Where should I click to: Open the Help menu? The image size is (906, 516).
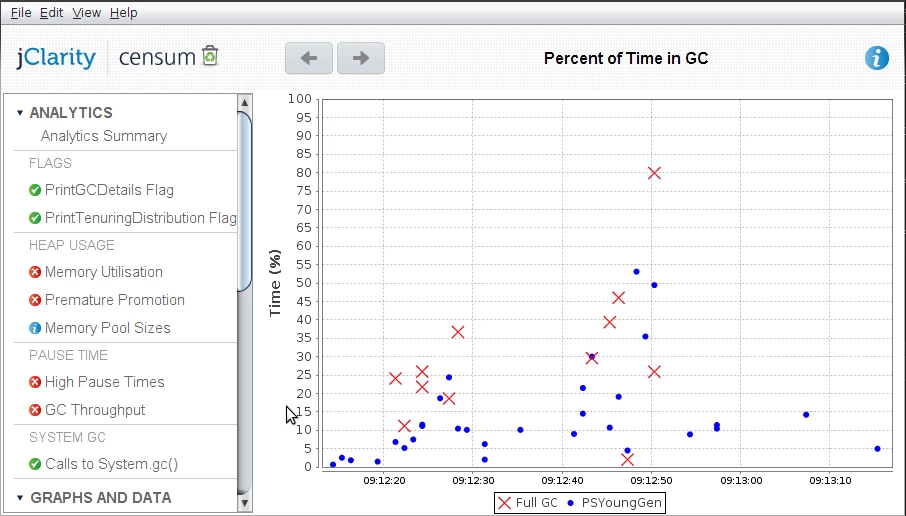[124, 13]
